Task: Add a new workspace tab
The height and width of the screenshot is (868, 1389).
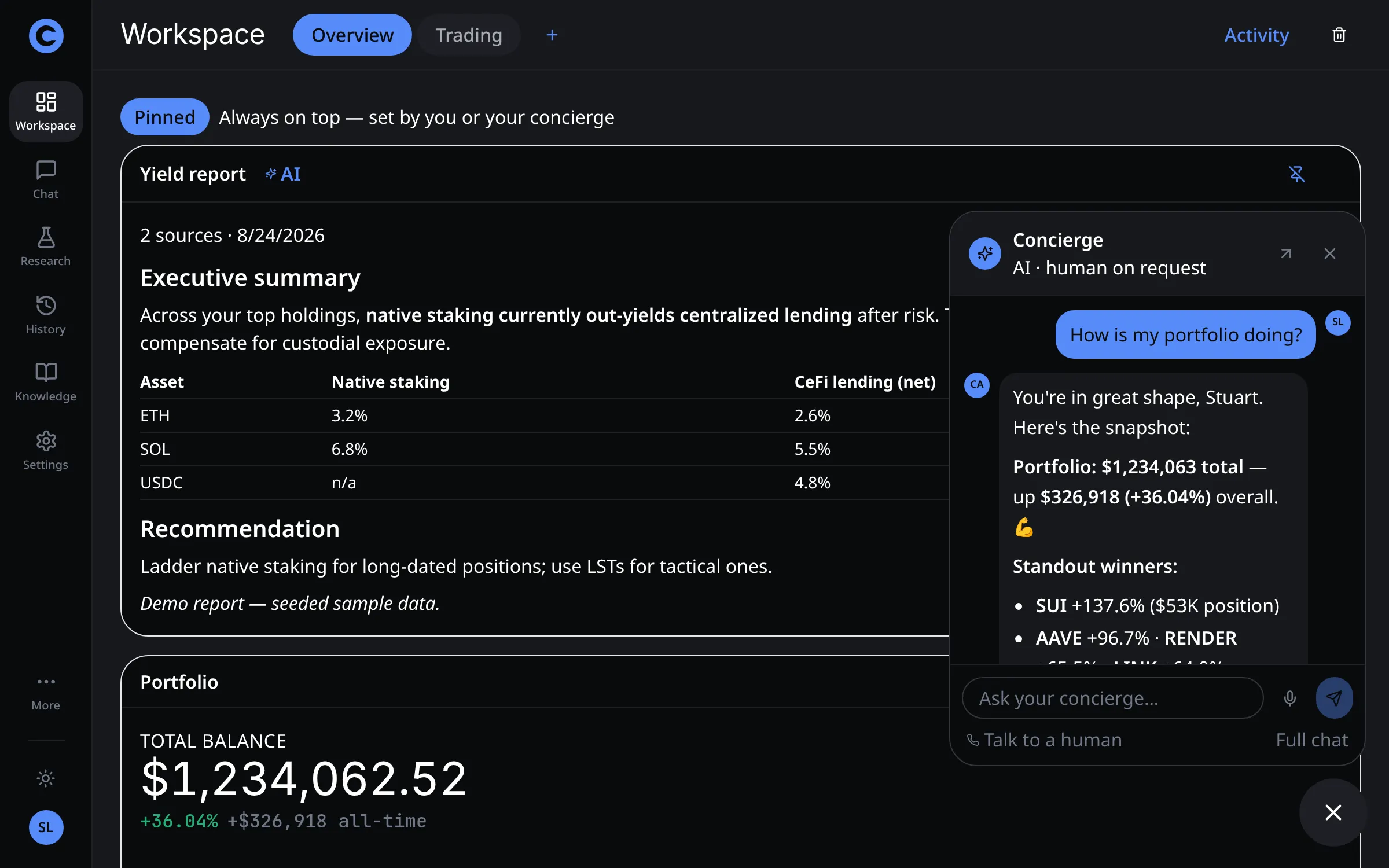Action: coord(552,35)
